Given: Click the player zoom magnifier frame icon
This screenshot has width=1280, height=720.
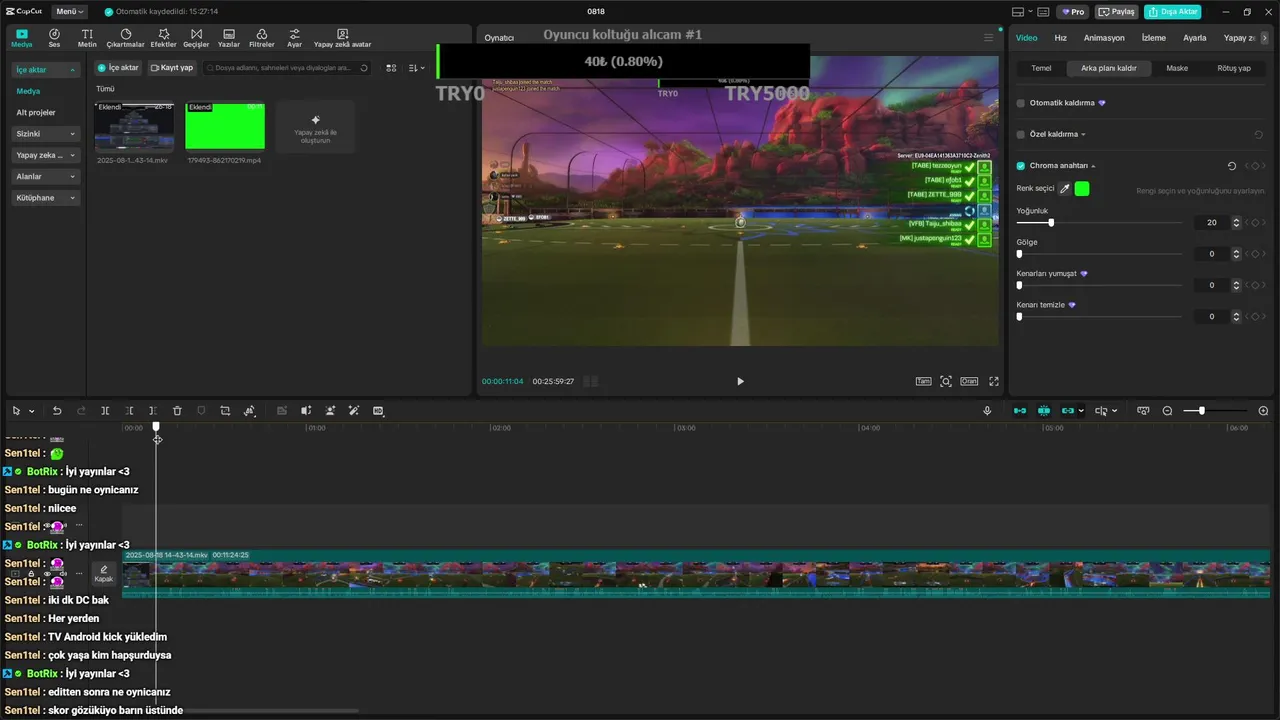Looking at the screenshot, I should 946,381.
